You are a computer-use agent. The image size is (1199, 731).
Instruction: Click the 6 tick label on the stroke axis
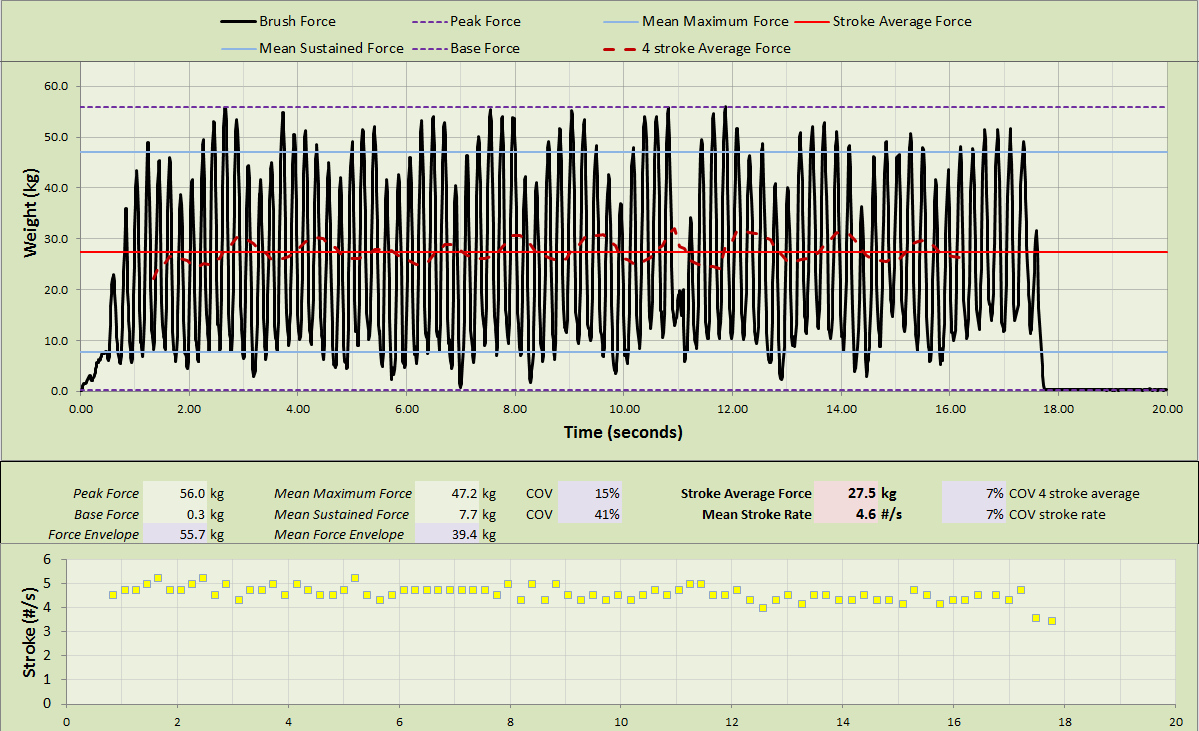47,560
